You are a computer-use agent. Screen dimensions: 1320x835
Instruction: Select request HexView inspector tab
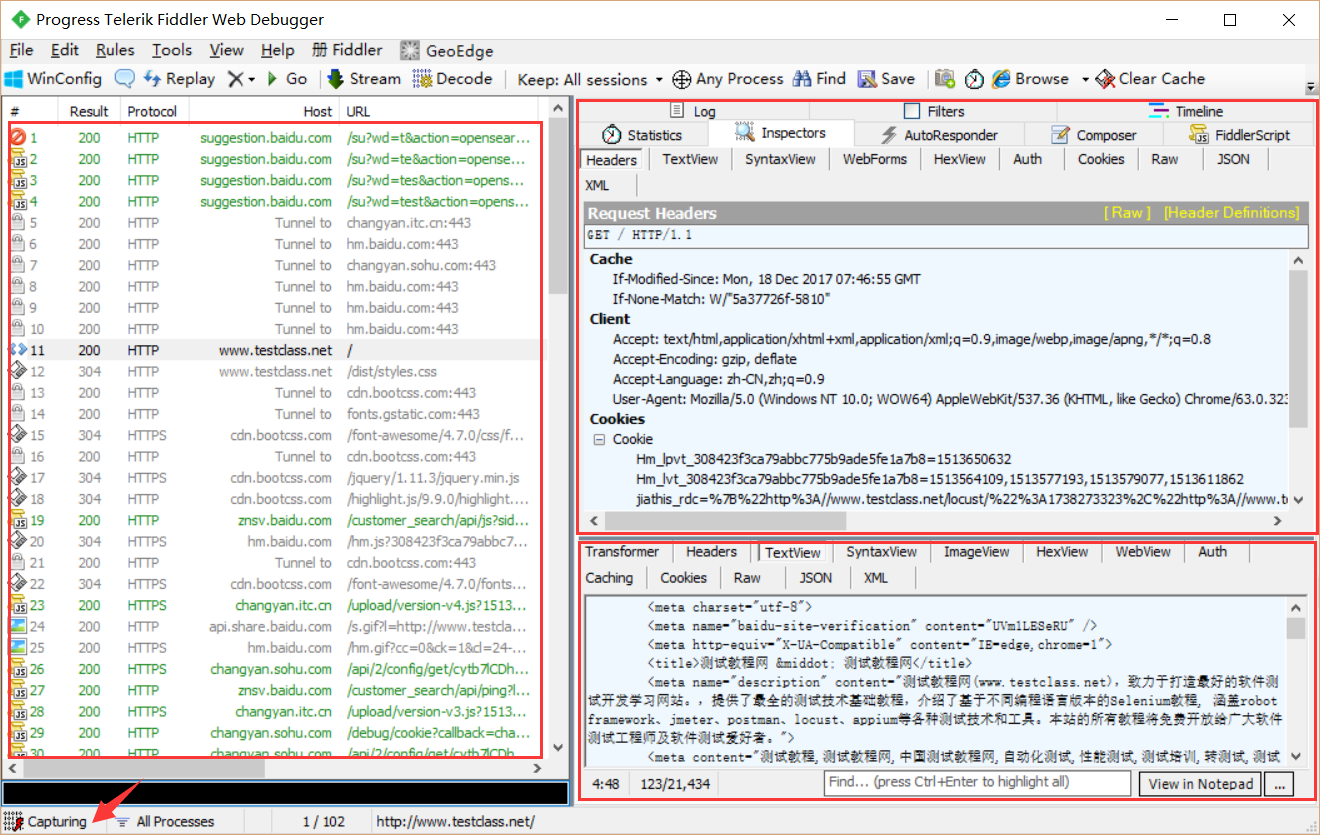tap(959, 159)
